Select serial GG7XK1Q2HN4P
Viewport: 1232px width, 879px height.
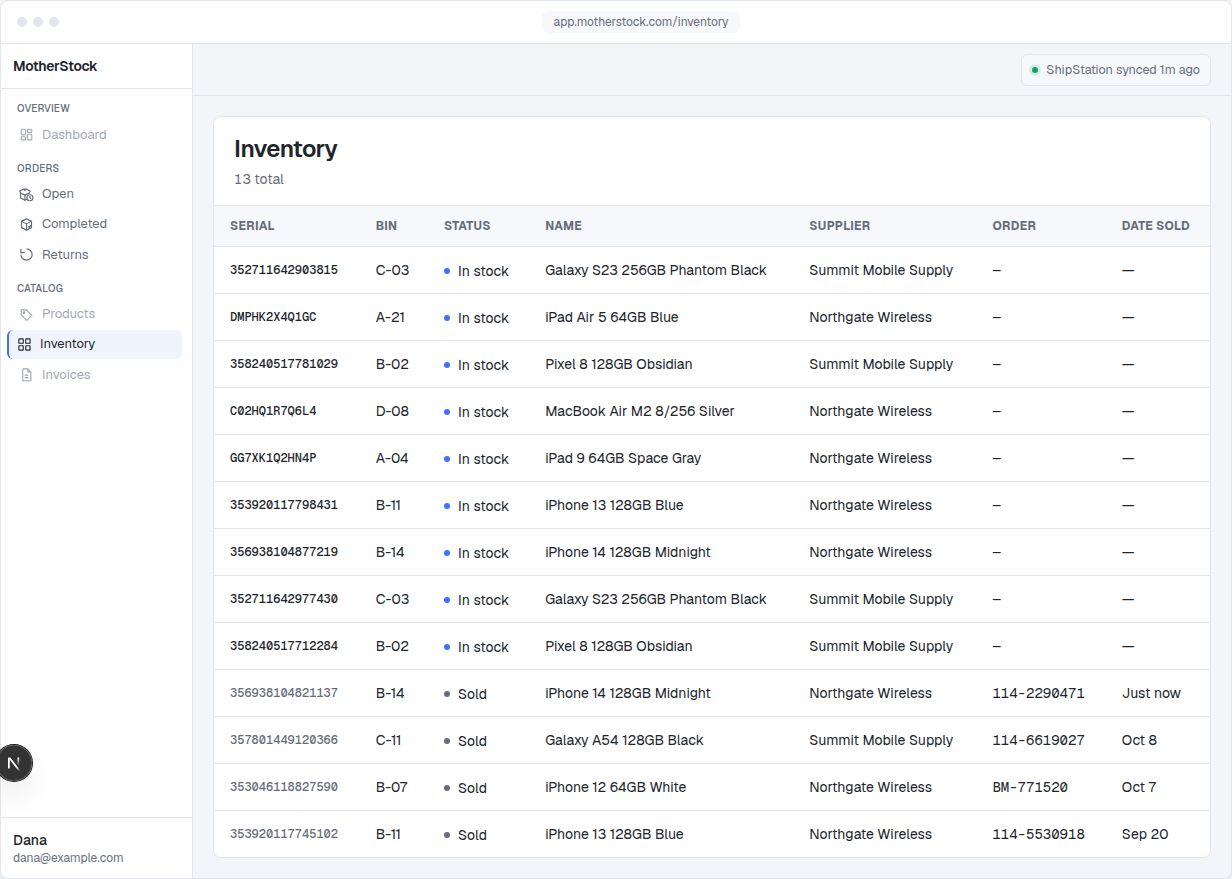coord(273,458)
